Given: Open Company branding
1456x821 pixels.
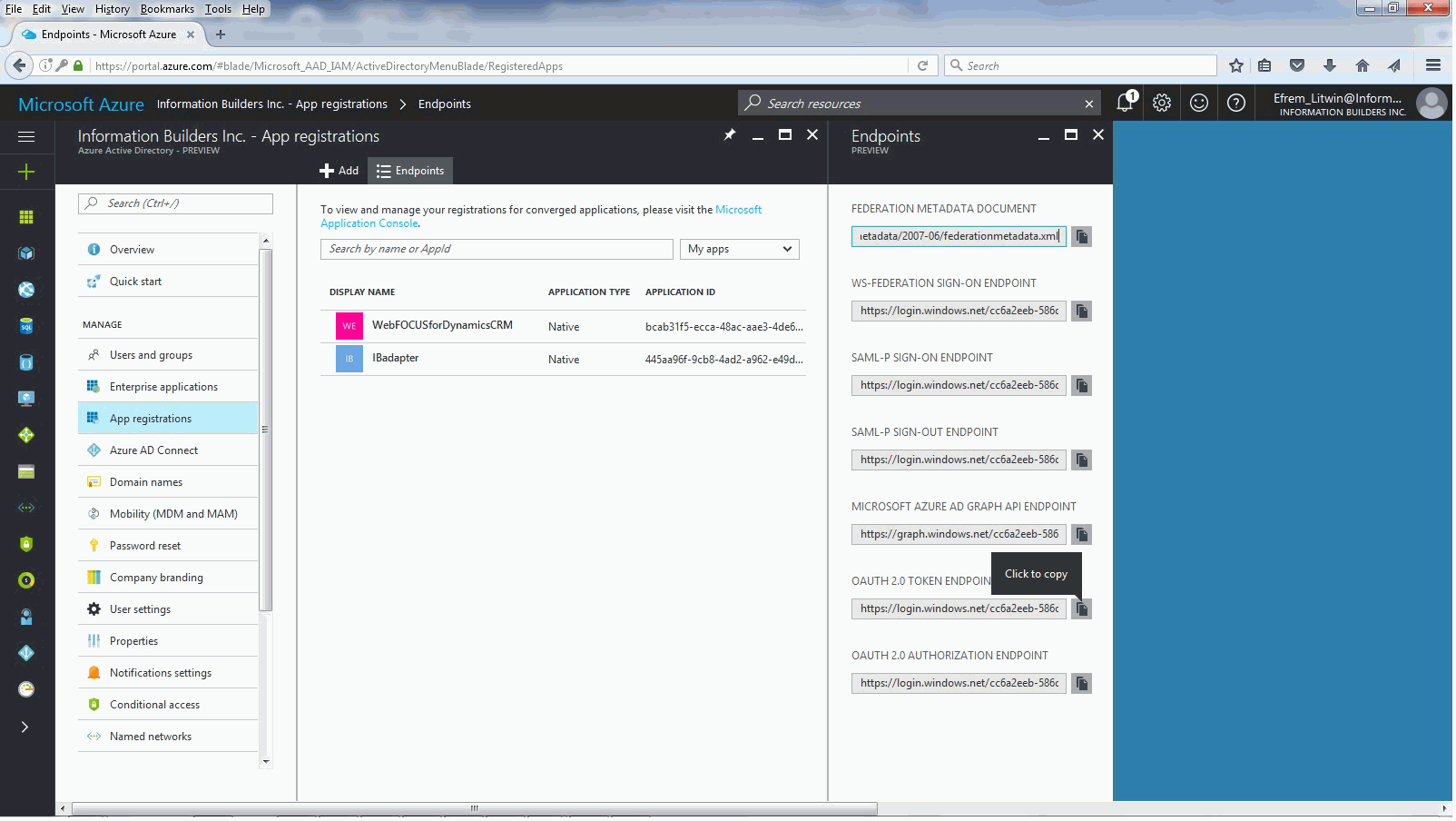Looking at the screenshot, I should coord(168,578).
